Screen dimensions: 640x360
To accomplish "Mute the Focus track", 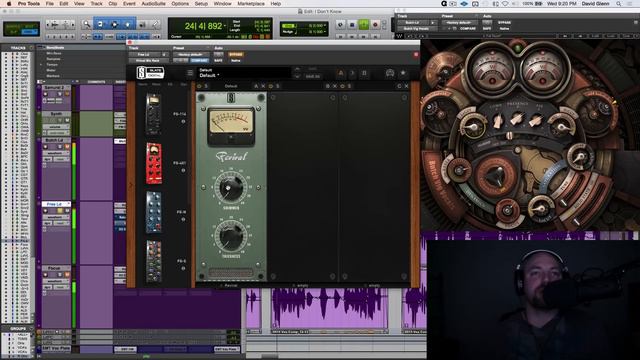I will pos(67,275).
